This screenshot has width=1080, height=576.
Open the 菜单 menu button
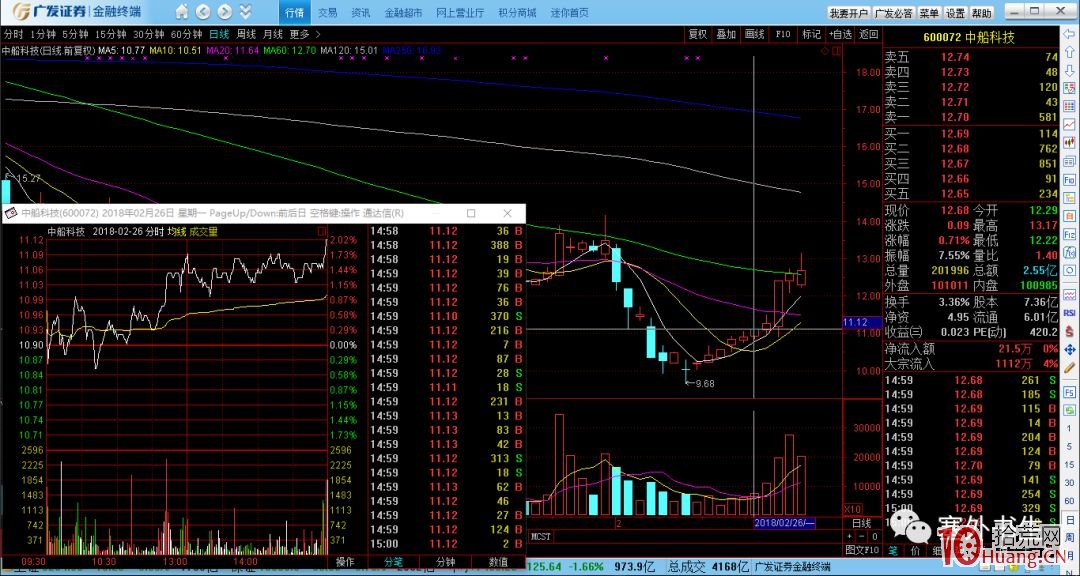928,13
